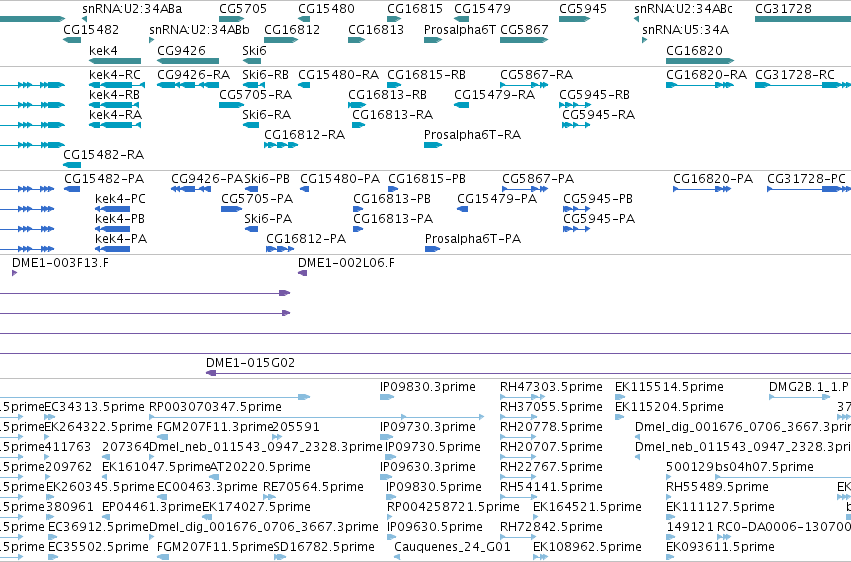851x562 pixels.
Task: Click the CG16815 gene label
Action: (x=415, y=9)
